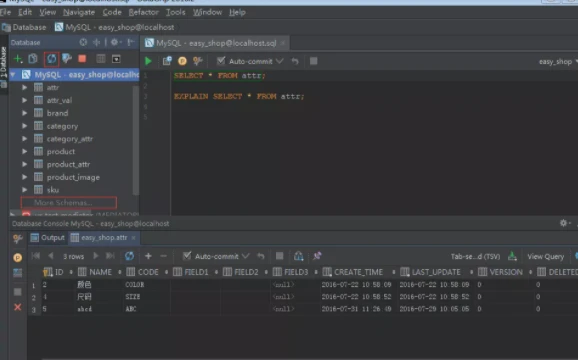The height and width of the screenshot is (360, 578).
Task: Click the duplicate data source icon
Action: pyautogui.click(x=33, y=59)
